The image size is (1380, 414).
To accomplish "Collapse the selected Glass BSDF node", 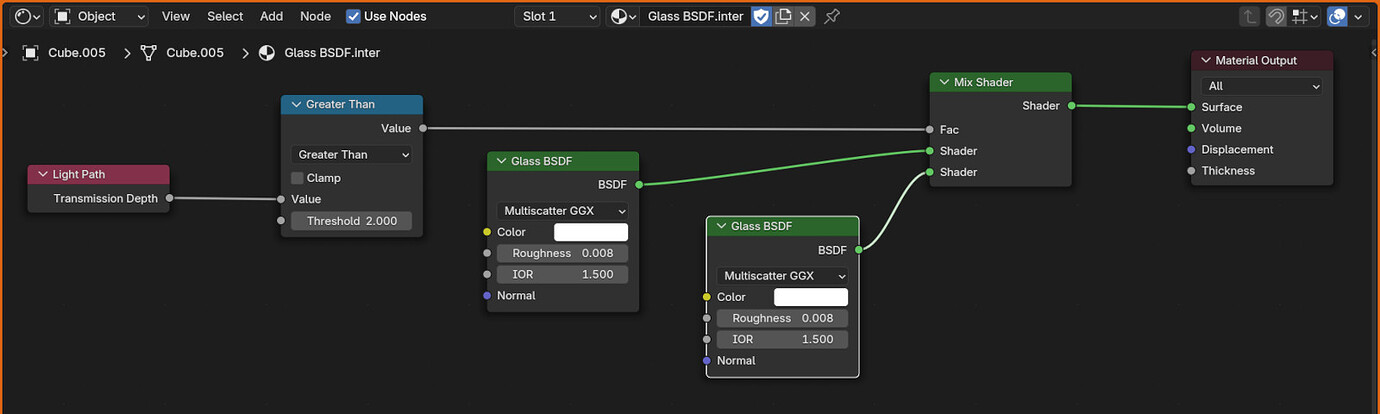I will coord(721,226).
